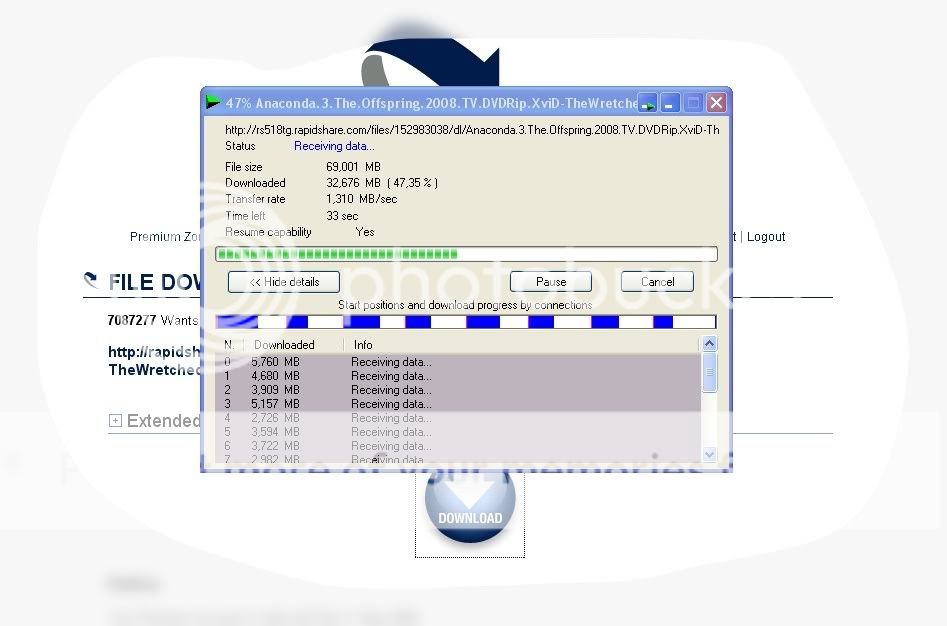This screenshot has width=947, height=626.
Task: Pause the current download
Action: pos(551,282)
